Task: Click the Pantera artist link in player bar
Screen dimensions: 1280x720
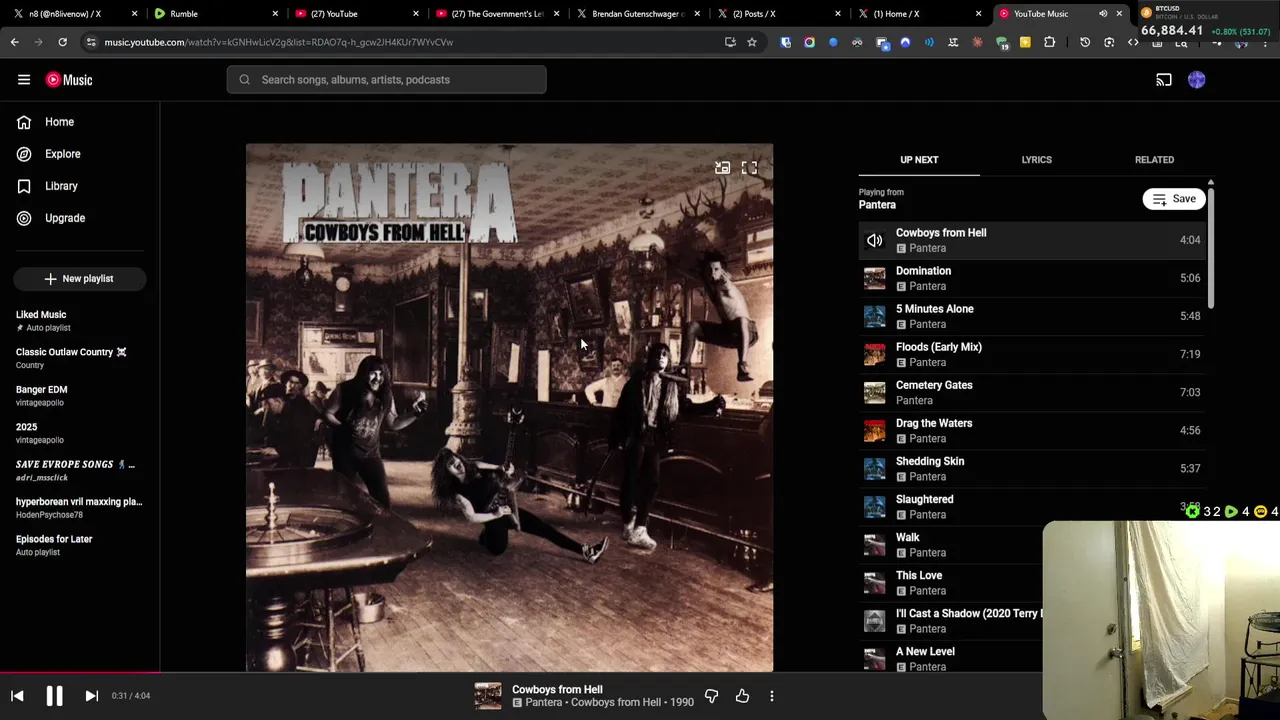Action: point(543,702)
